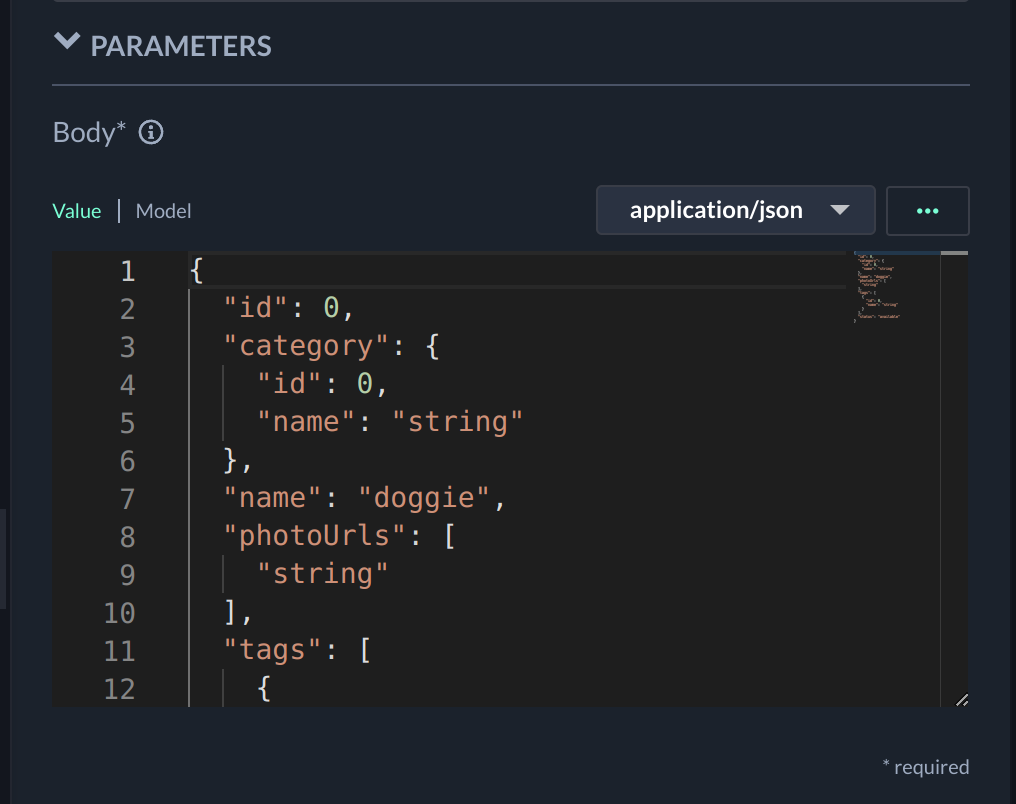Switch to the Model tab
1016x804 pixels.
pos(163,211)
